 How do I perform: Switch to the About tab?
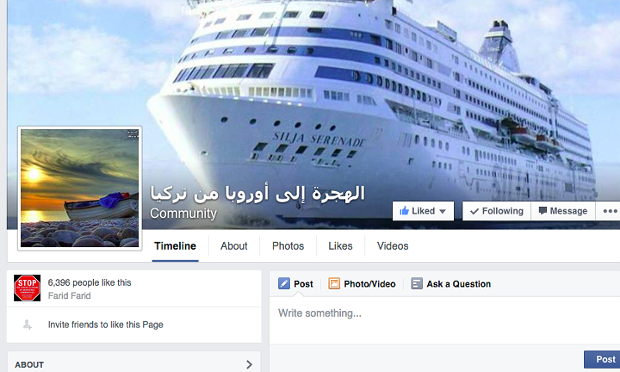234,246
